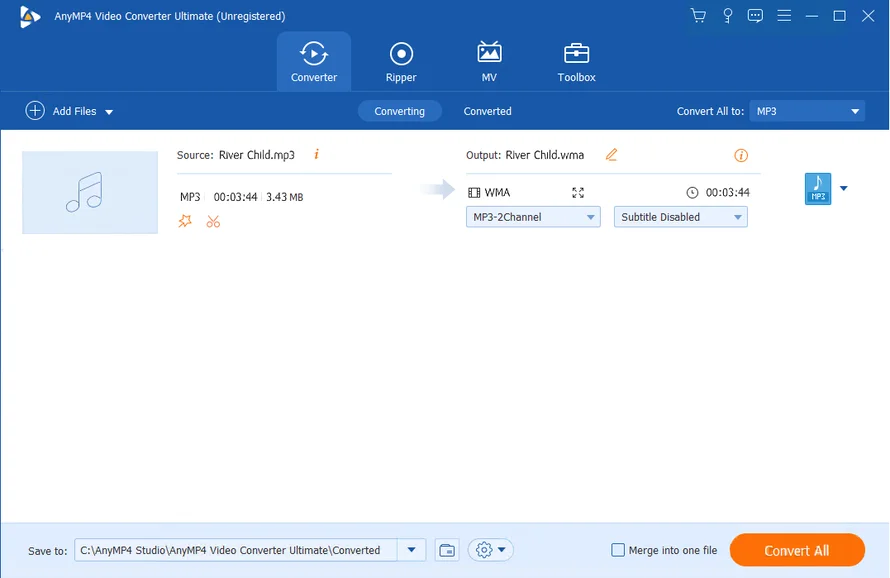Minimize the AnyMP4 window

click(812, 16)
